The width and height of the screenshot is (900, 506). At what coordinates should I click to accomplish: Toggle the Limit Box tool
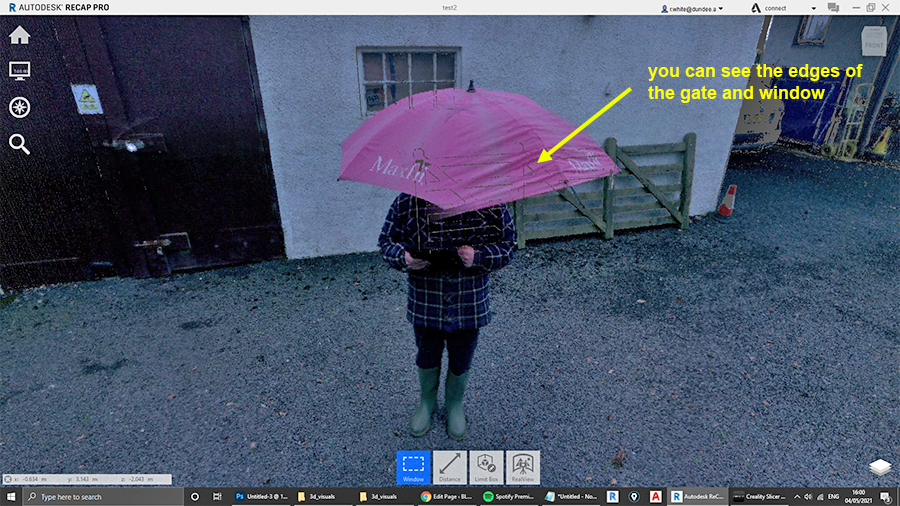tap(486, 468)
